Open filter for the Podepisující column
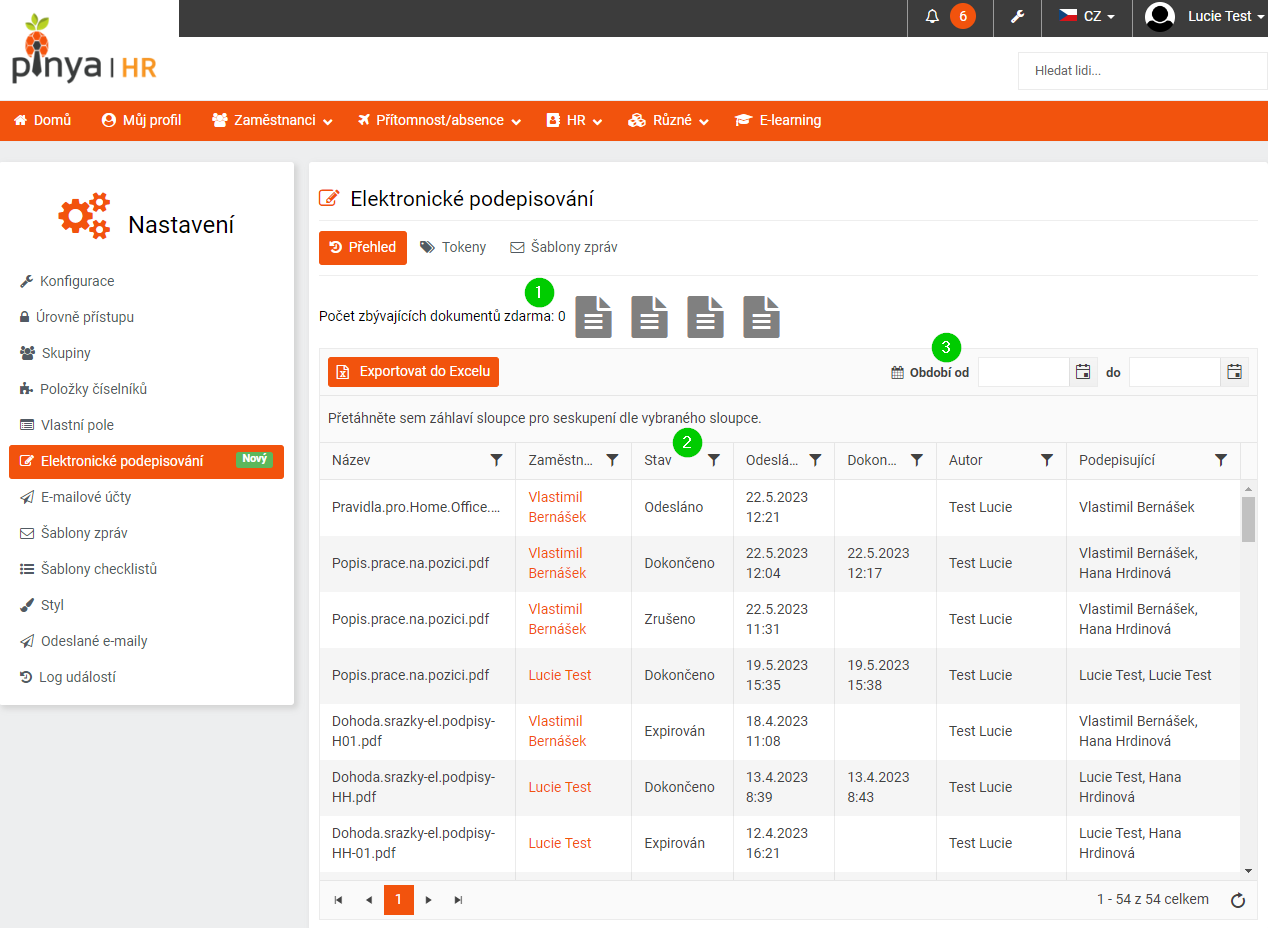Image resolution: width=1268 pixels, height=928 pixels. [1221, 460]
